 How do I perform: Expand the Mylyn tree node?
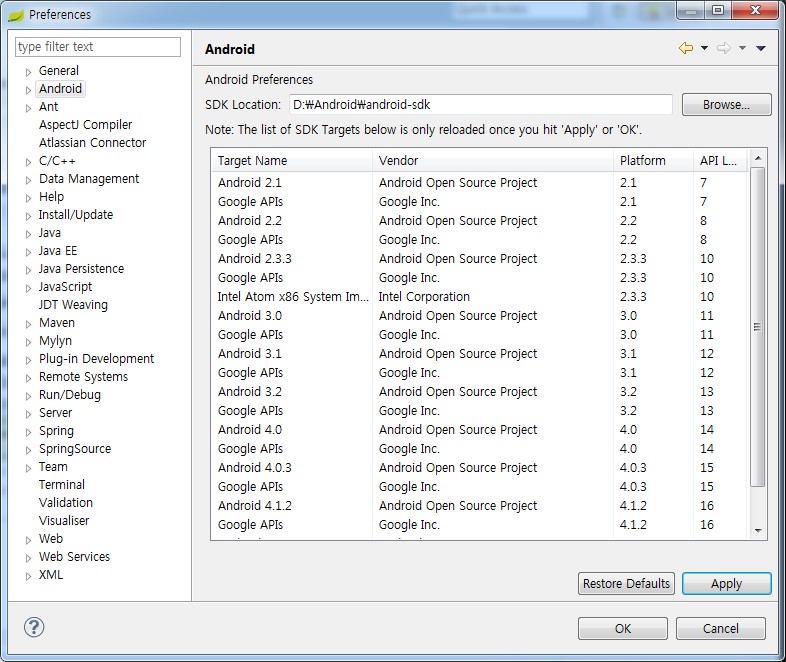(x=29, y=342)
